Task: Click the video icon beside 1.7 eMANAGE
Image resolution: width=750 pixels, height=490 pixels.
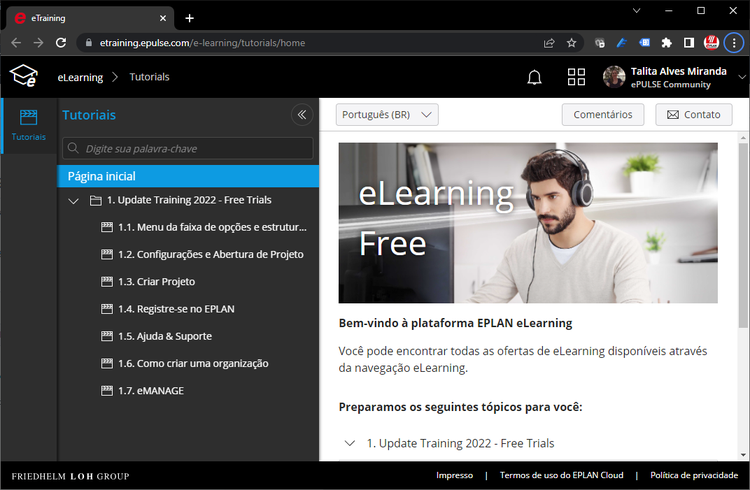Action: click(107, 390)
